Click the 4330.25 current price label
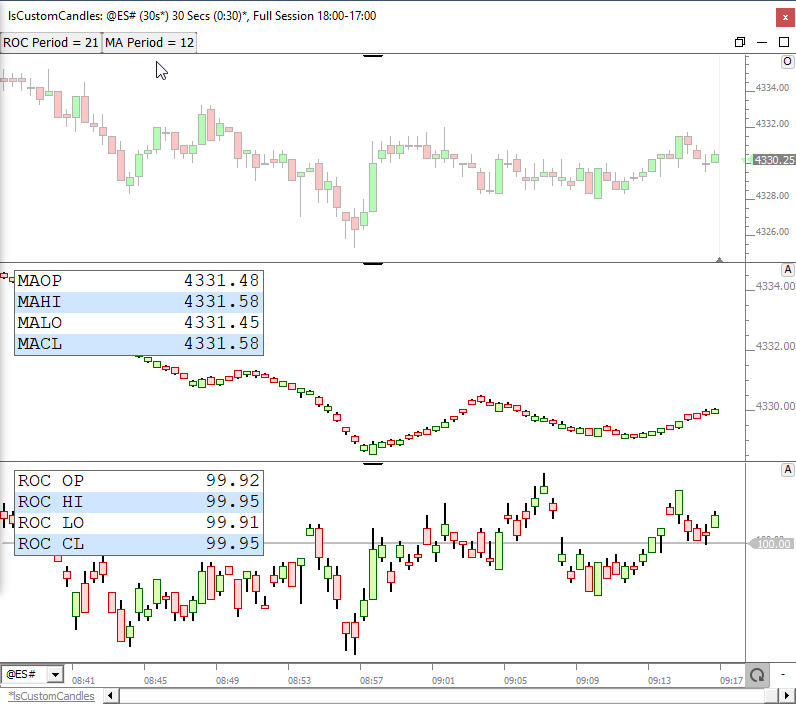 tap(773, 160)
